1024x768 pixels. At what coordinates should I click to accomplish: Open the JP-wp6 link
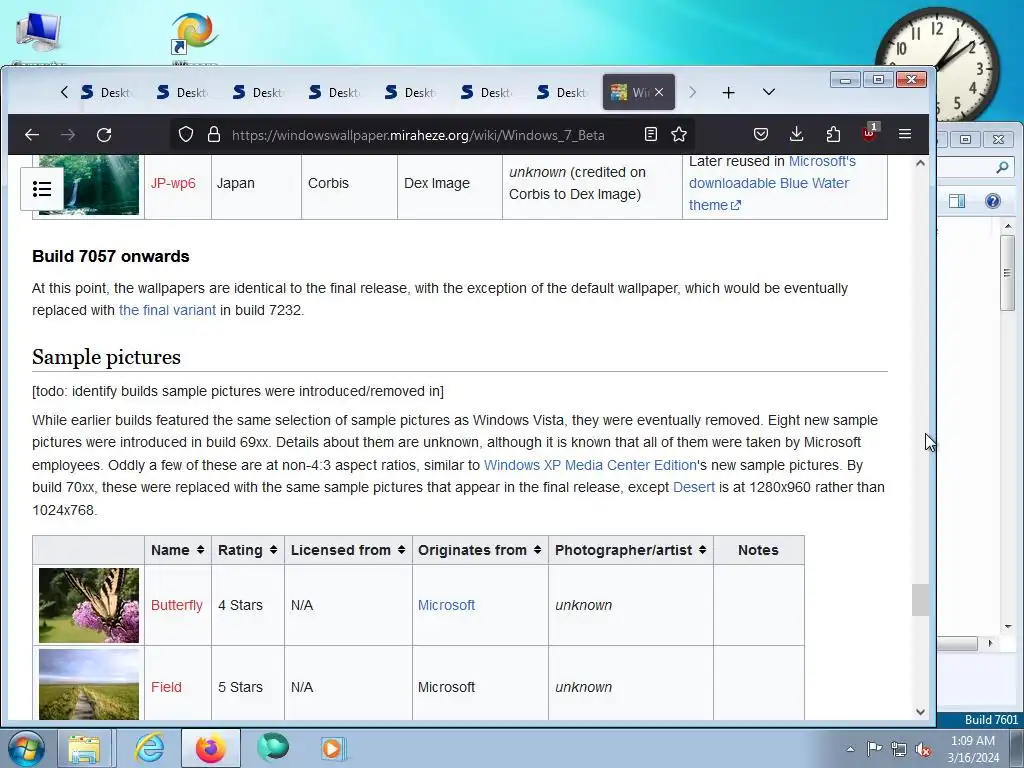pyautogui.click(x=173, y=184)
